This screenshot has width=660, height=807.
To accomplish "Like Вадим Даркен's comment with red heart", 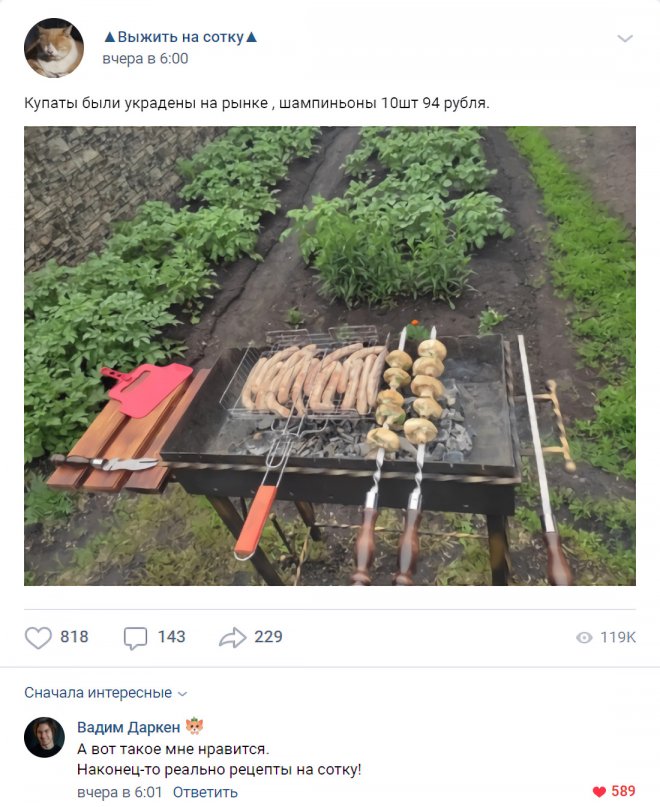I will (x=599, y=792).
